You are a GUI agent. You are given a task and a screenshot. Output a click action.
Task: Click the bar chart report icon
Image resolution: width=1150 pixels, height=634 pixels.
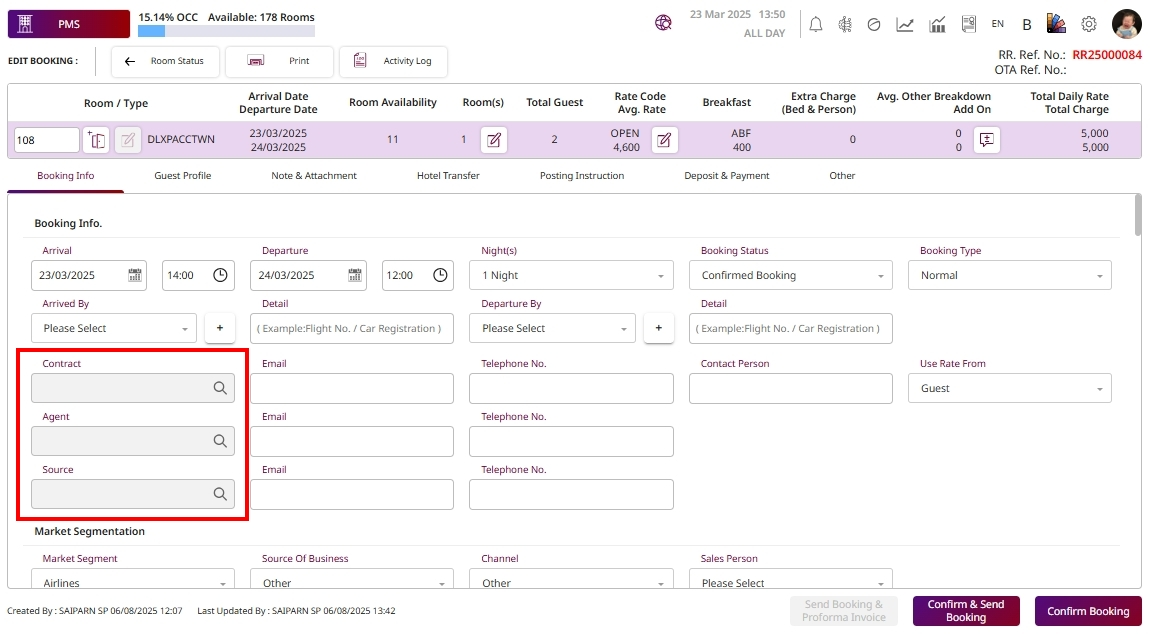(937, 24)
